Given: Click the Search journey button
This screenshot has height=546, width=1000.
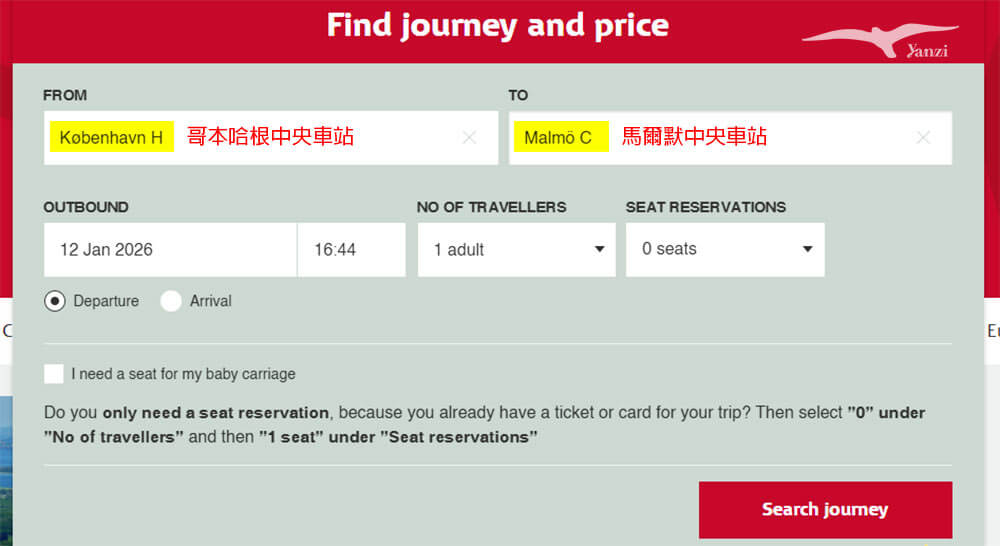Looking at the screenshot, I should click(x=825, y=510).
